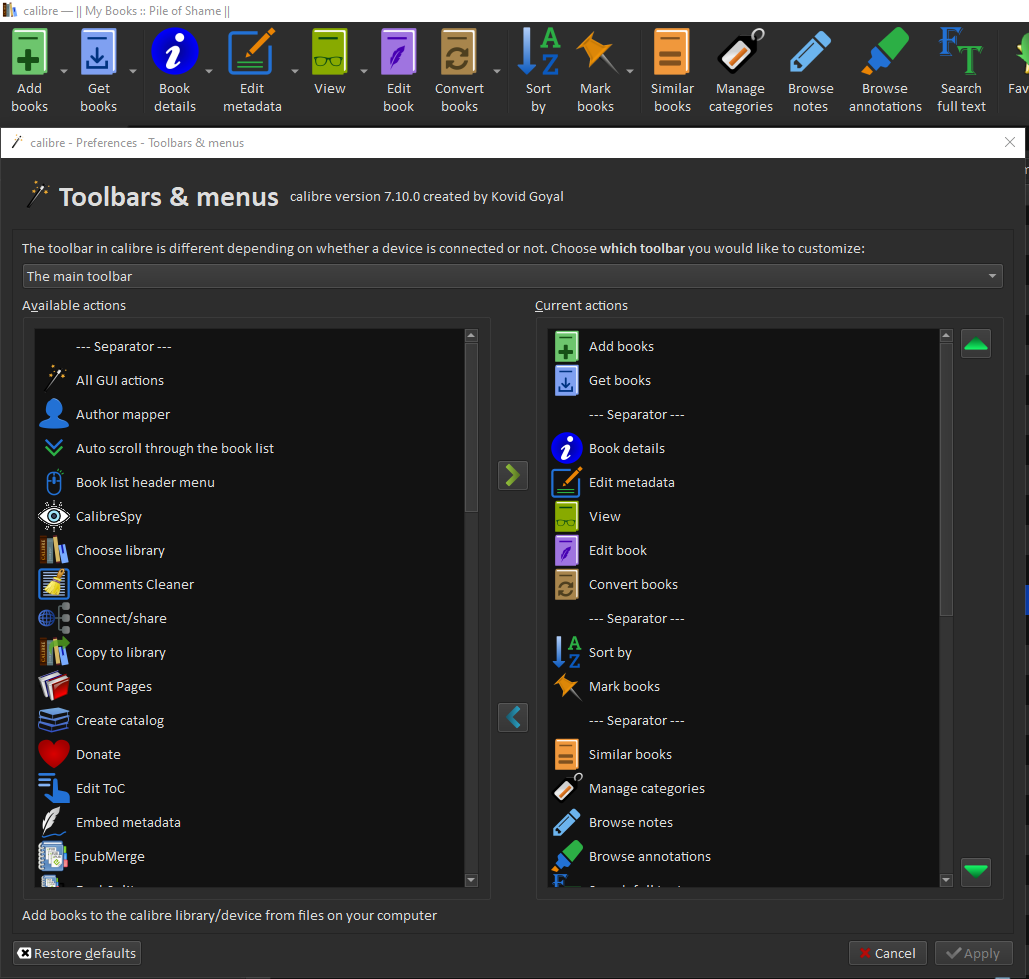1029x979 pixels.
Task: Open Book details from main toolbar
Action: [x=175, y=52]
